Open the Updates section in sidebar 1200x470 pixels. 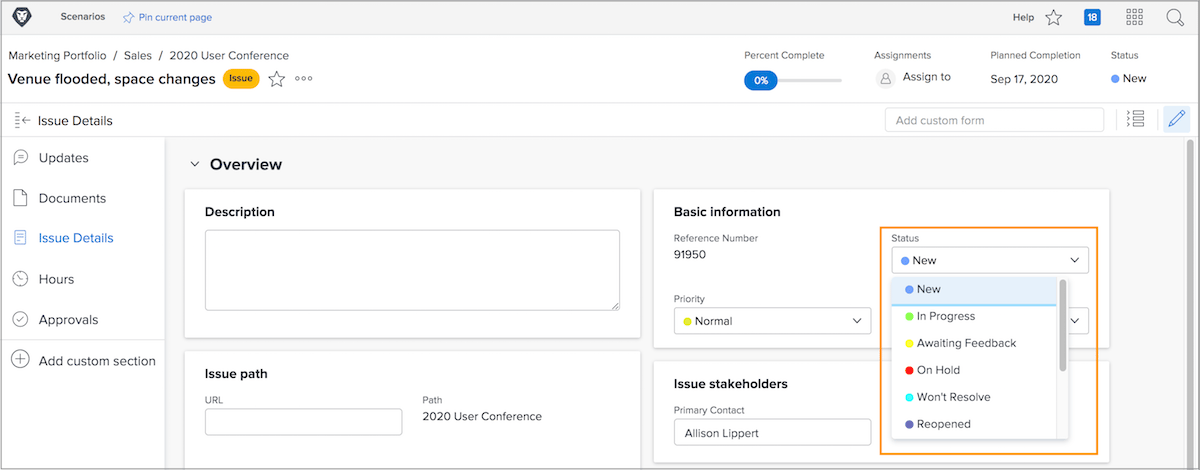[63, 158]
